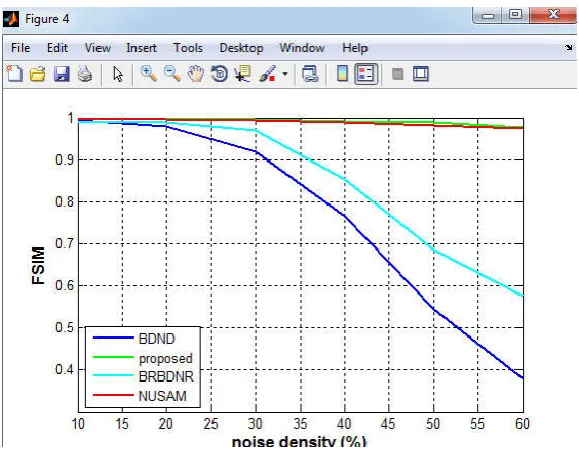The width and height of the screenshot is (579, 452).
Task: Enable the Rotate 3D tool
Action: click(x=219, y=73)
